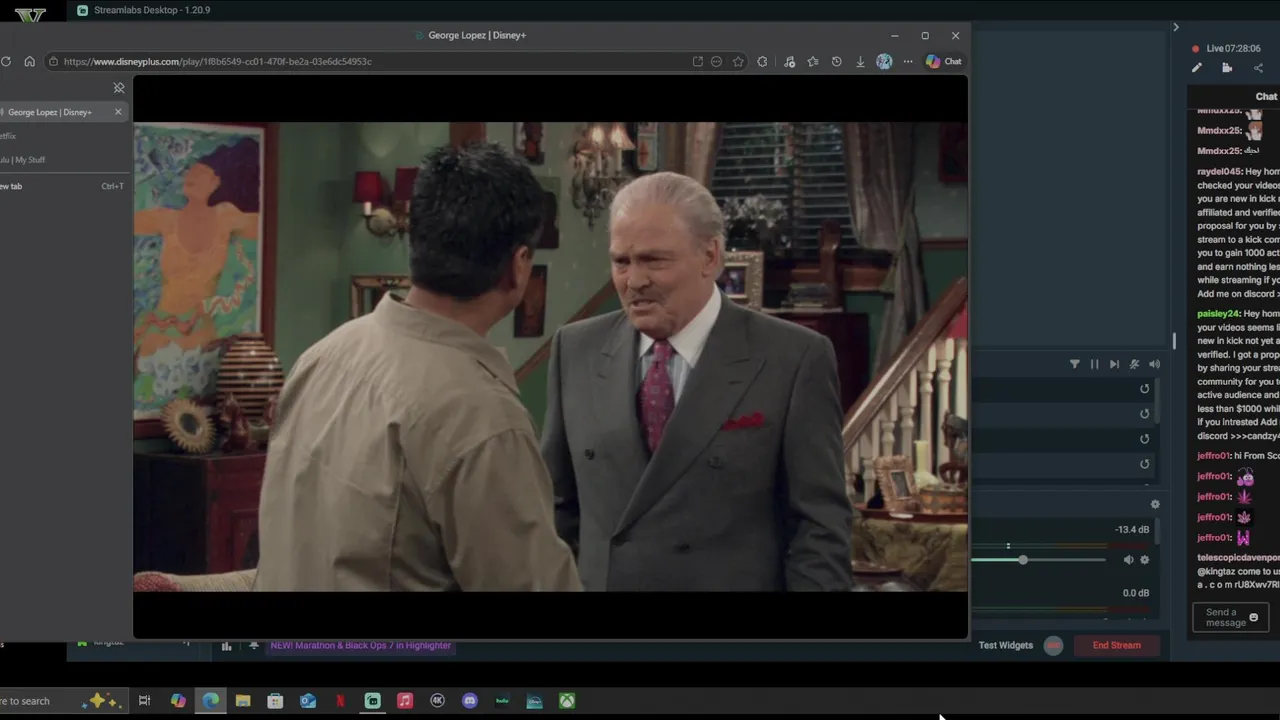Open the browser History icon
The image size is (1280, 720).
(836, 61)
